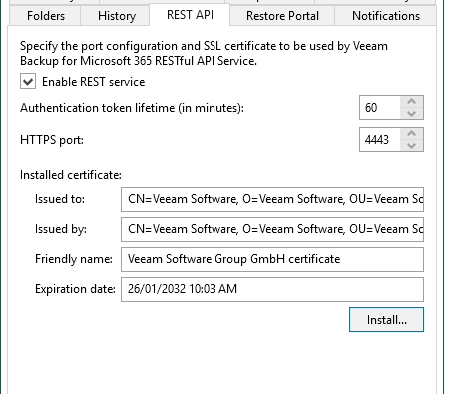Click the 'Issued to:' label
This screenshot has height=394, width=452.
tap(60, 199)
